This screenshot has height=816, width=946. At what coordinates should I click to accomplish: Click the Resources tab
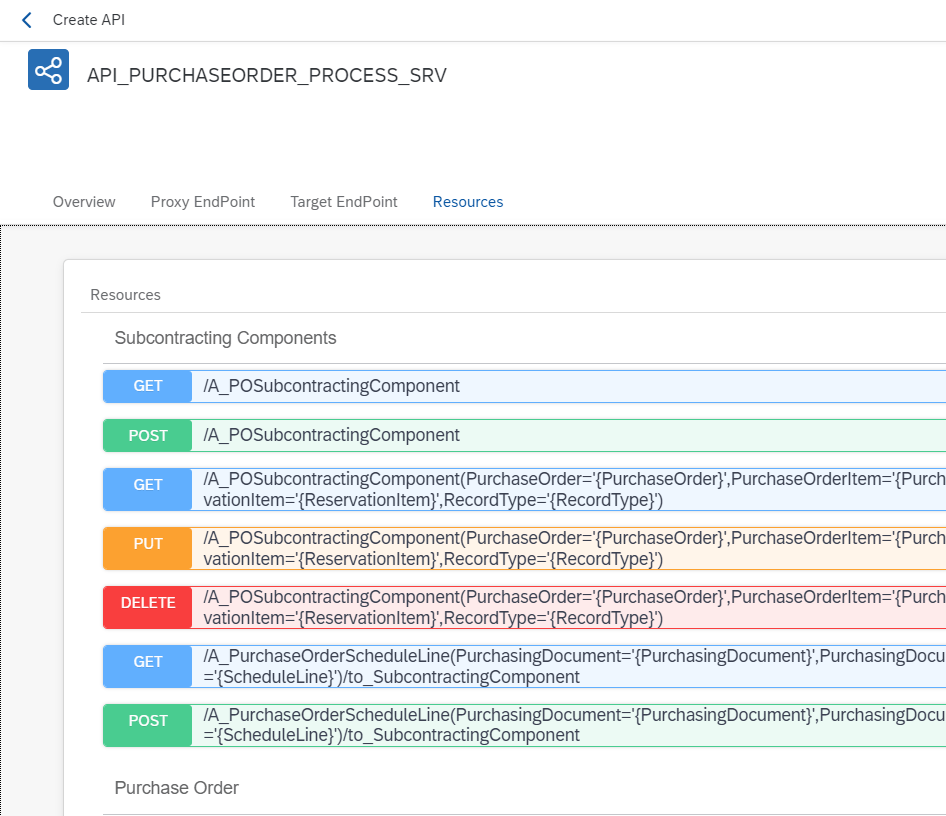coord(468,202)
